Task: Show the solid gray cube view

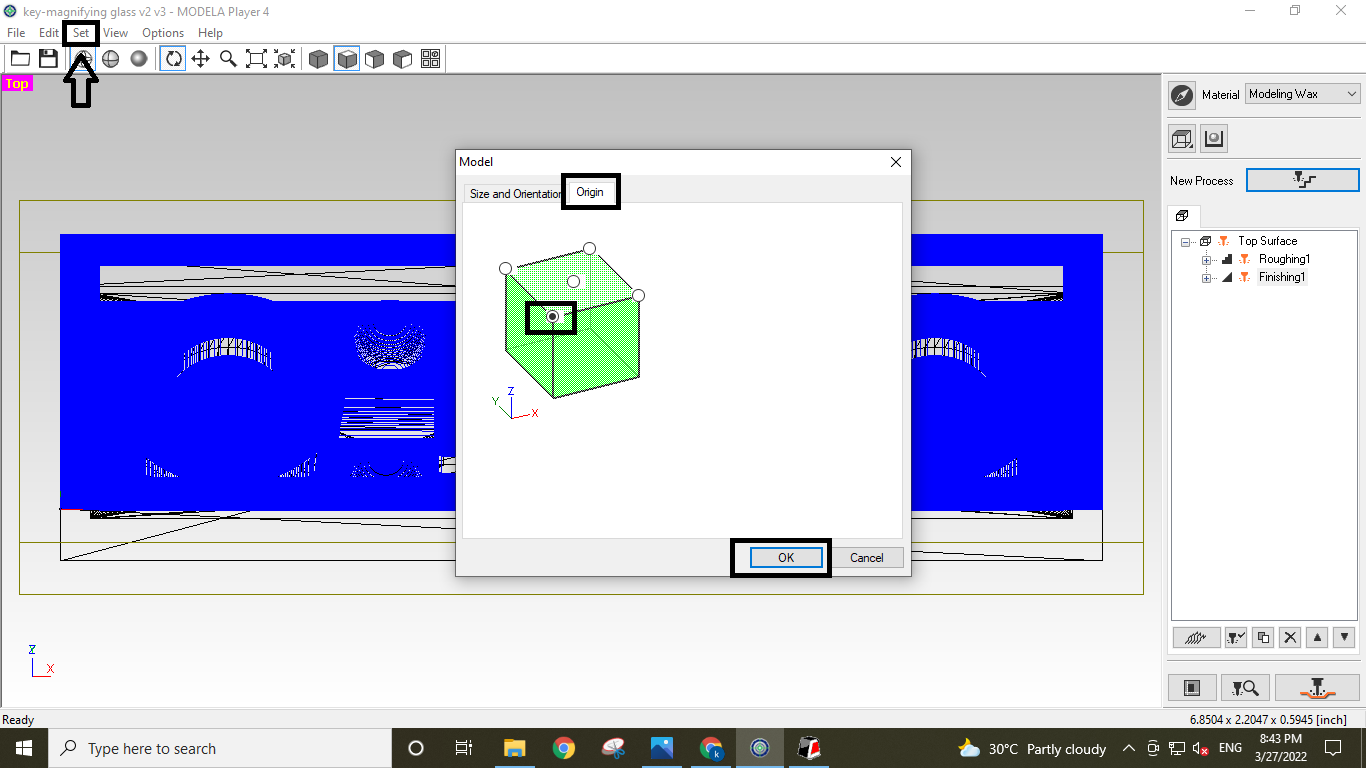Action: [319, 59]
